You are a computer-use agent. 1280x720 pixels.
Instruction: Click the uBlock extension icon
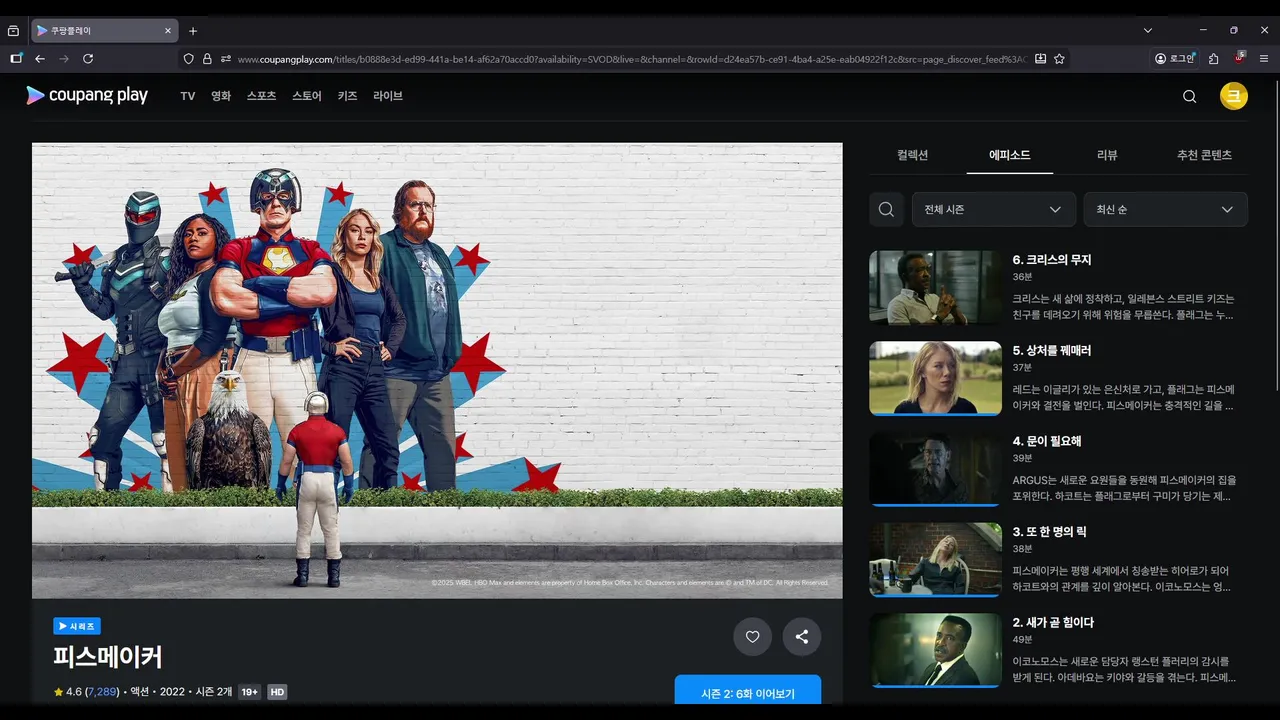[x=1239, y=58]
